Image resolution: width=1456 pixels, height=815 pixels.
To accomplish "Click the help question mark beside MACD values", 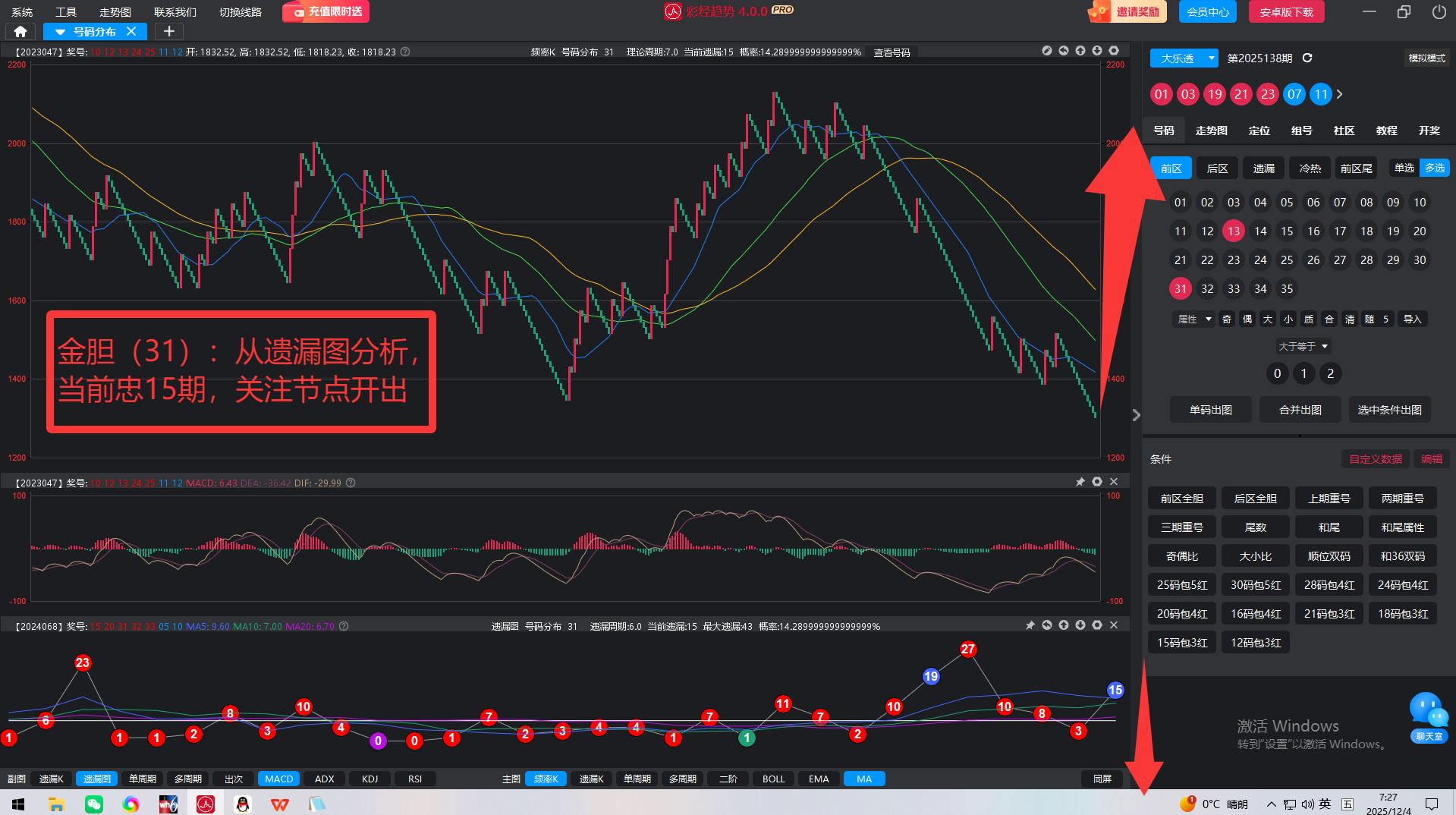I will tap(351, 483).
